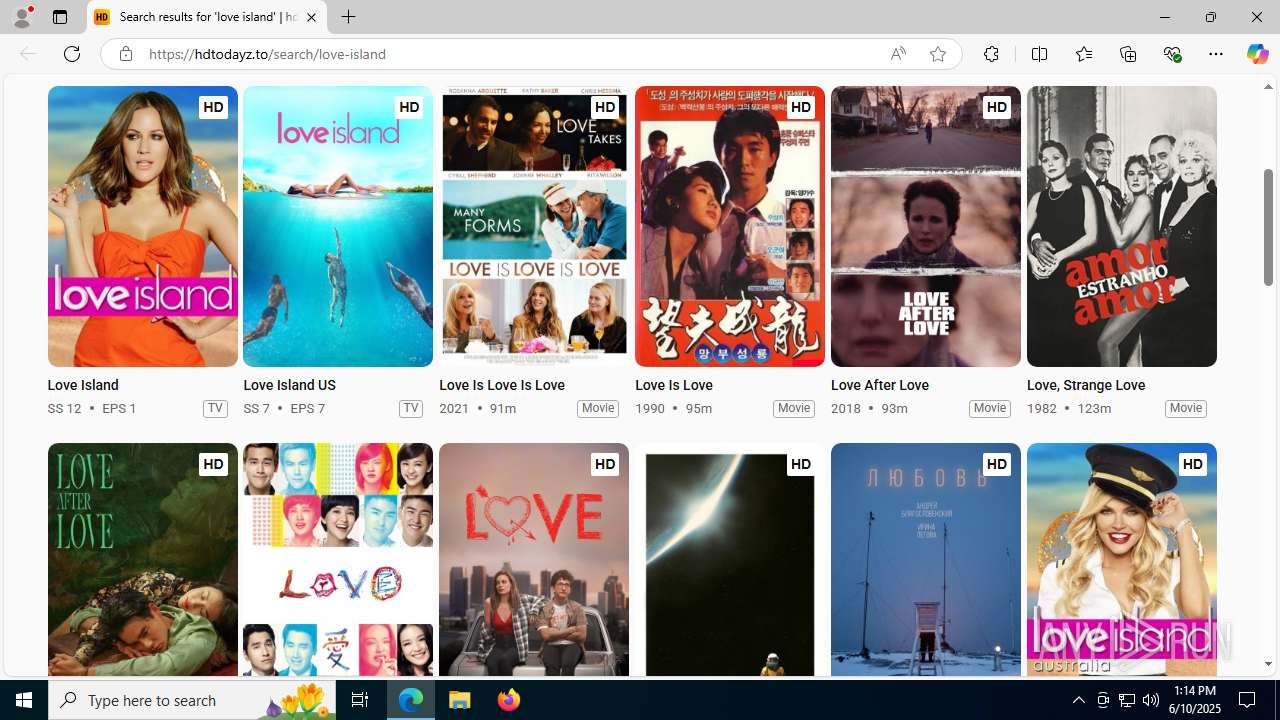Click Movie tag on the 1990 Love Is Love

[x=794, y=408]
